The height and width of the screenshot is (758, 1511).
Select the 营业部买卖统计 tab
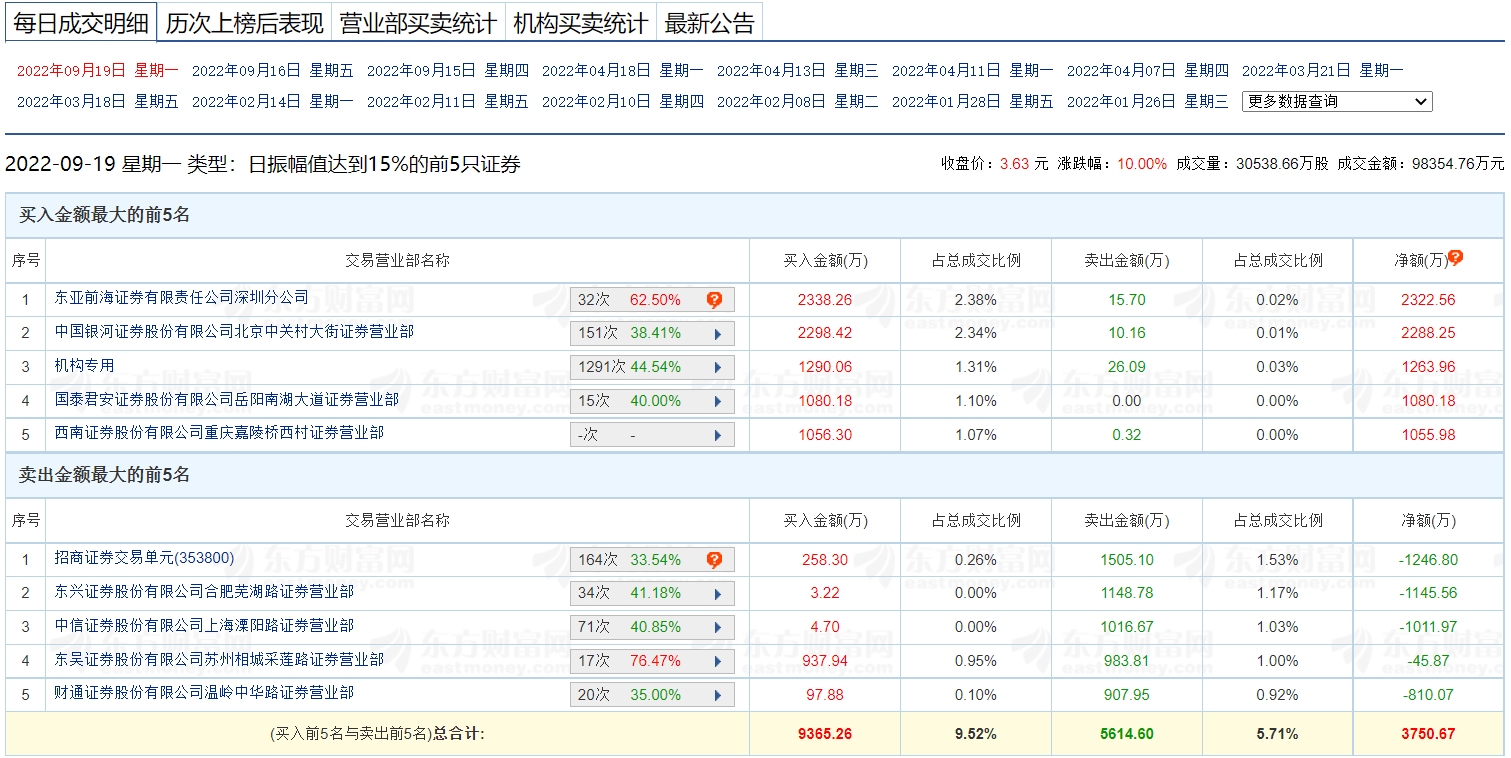tap(418, 23)
